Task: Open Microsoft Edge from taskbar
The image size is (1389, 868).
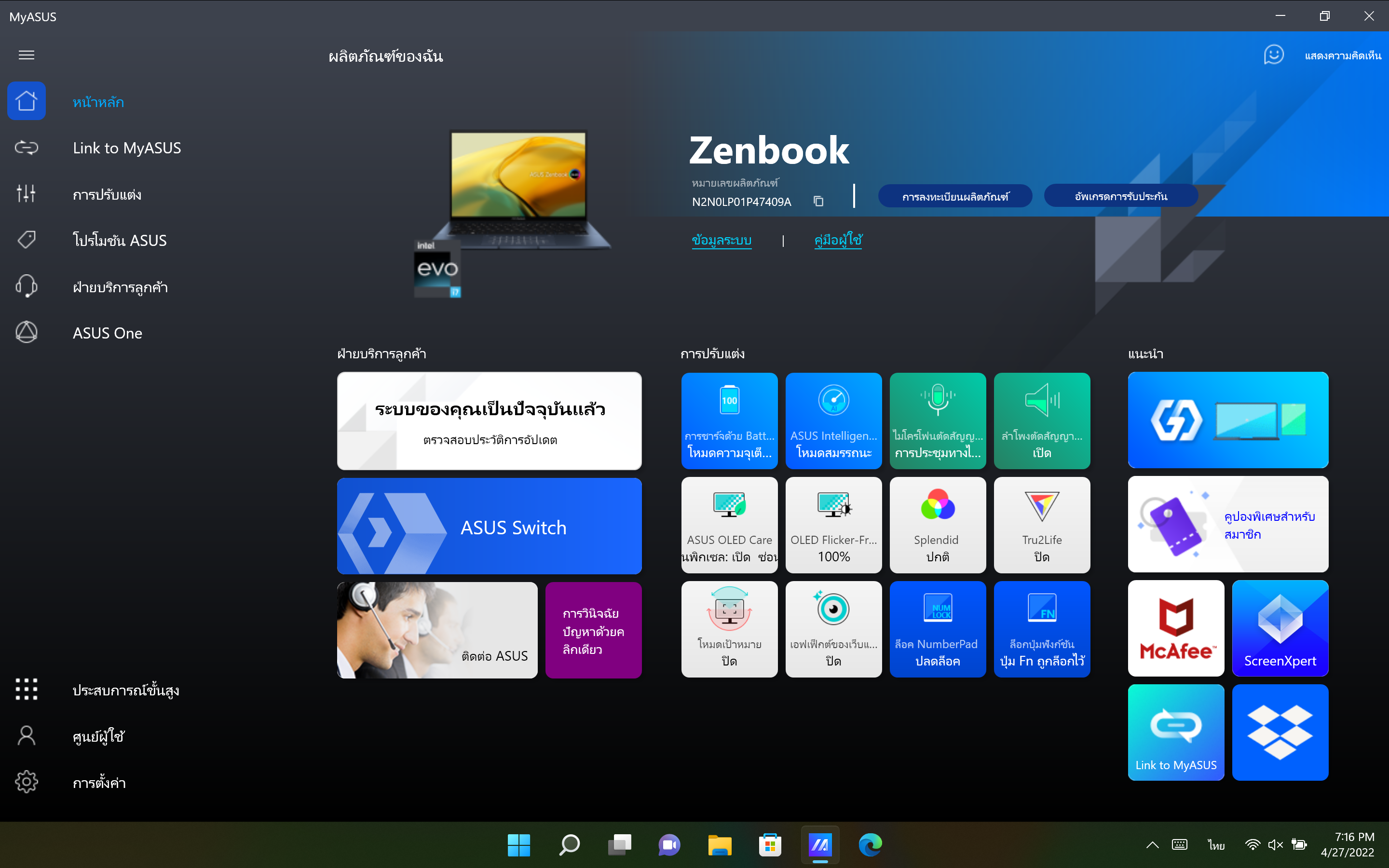Action: coord(870,844)
